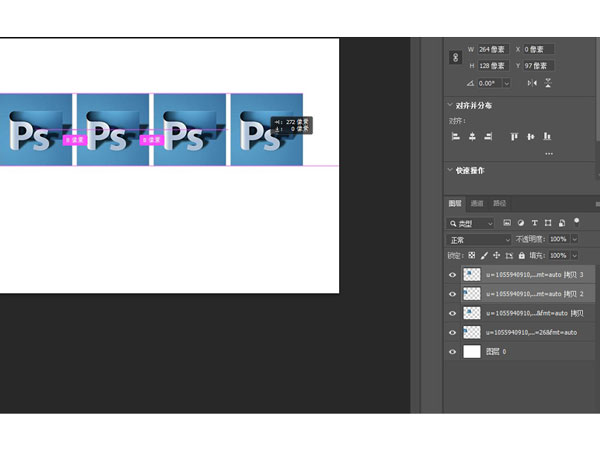Switch to the 路径 tab
600x450 pixels.
click(x=499, y=203)
